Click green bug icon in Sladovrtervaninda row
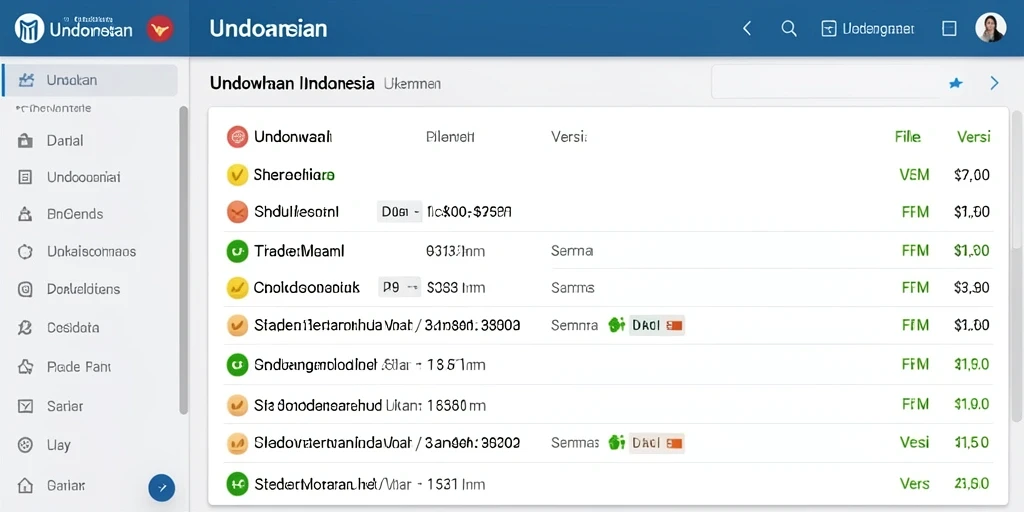 point(616,443)
